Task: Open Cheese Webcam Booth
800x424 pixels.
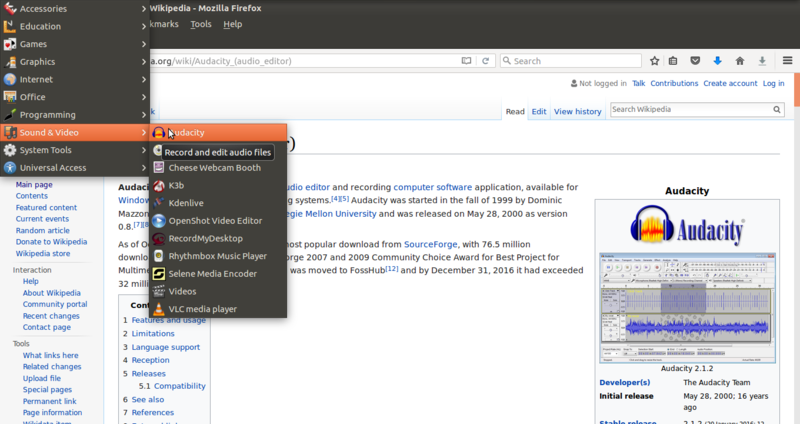Action: [218, 168]
